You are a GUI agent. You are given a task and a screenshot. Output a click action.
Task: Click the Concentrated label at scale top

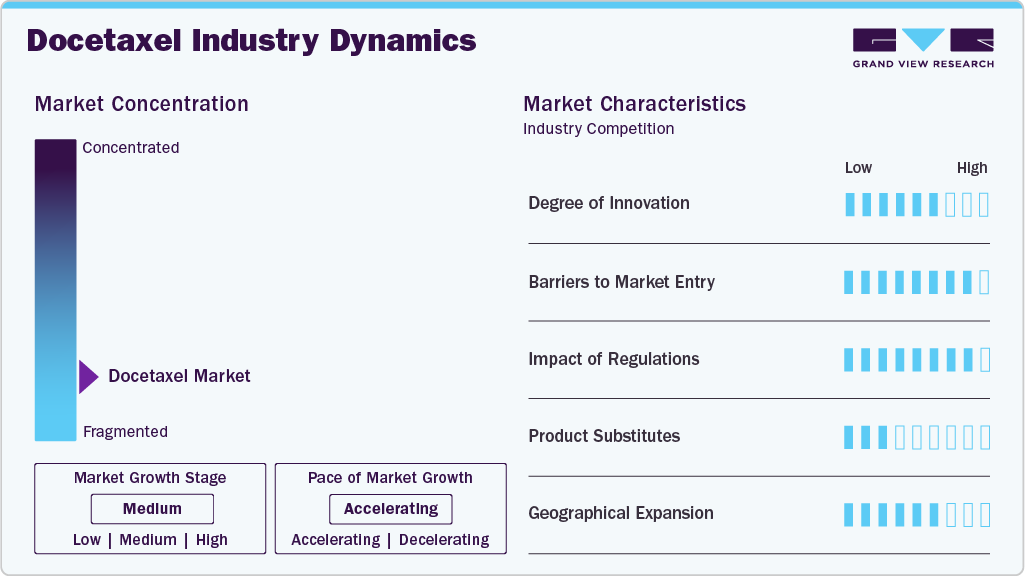pos(131,148)
